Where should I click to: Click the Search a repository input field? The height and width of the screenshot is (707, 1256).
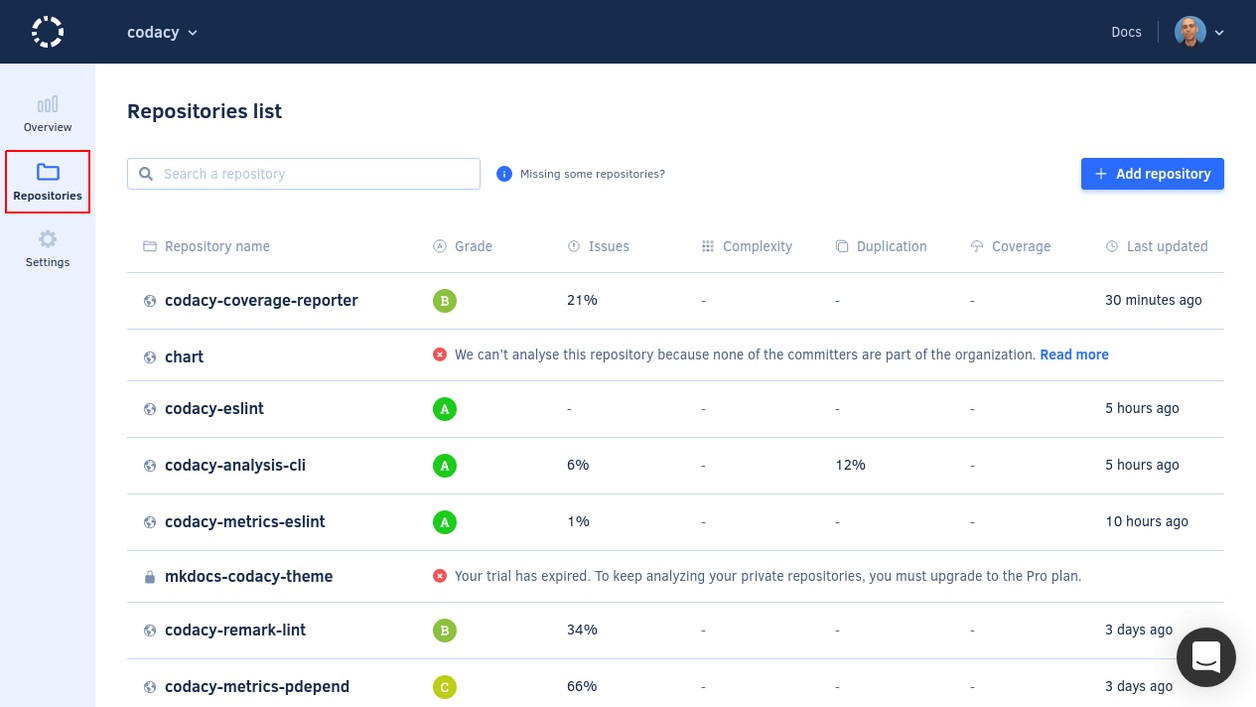pos(303,173)
